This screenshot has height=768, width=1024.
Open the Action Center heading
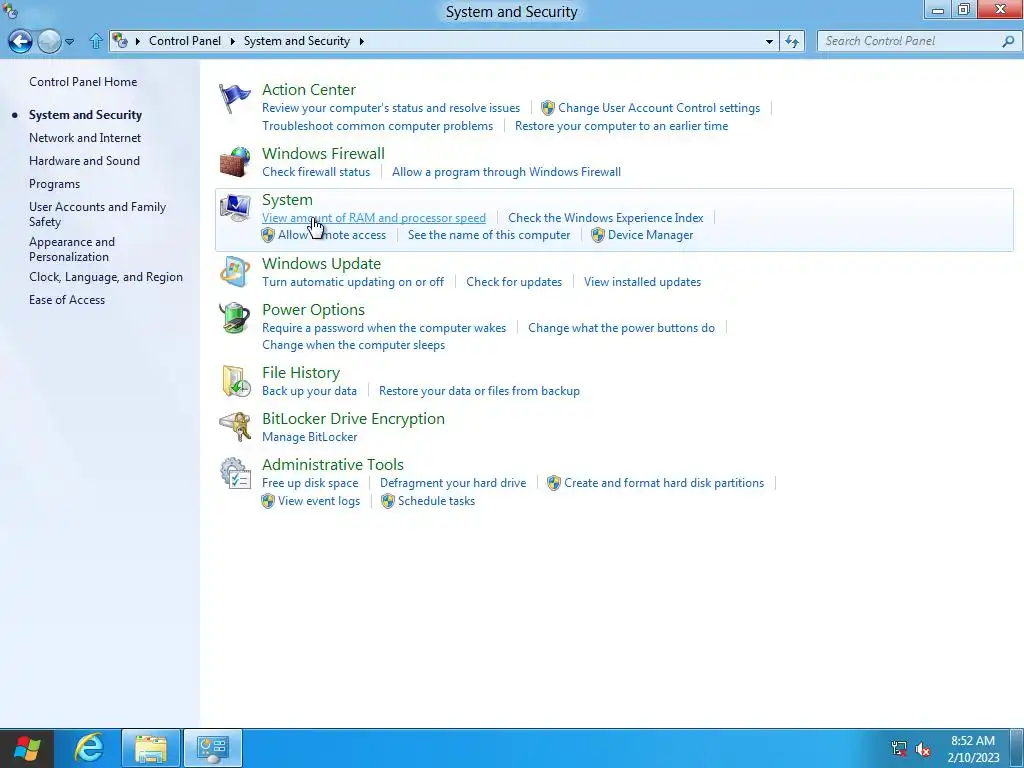[309, 89]
